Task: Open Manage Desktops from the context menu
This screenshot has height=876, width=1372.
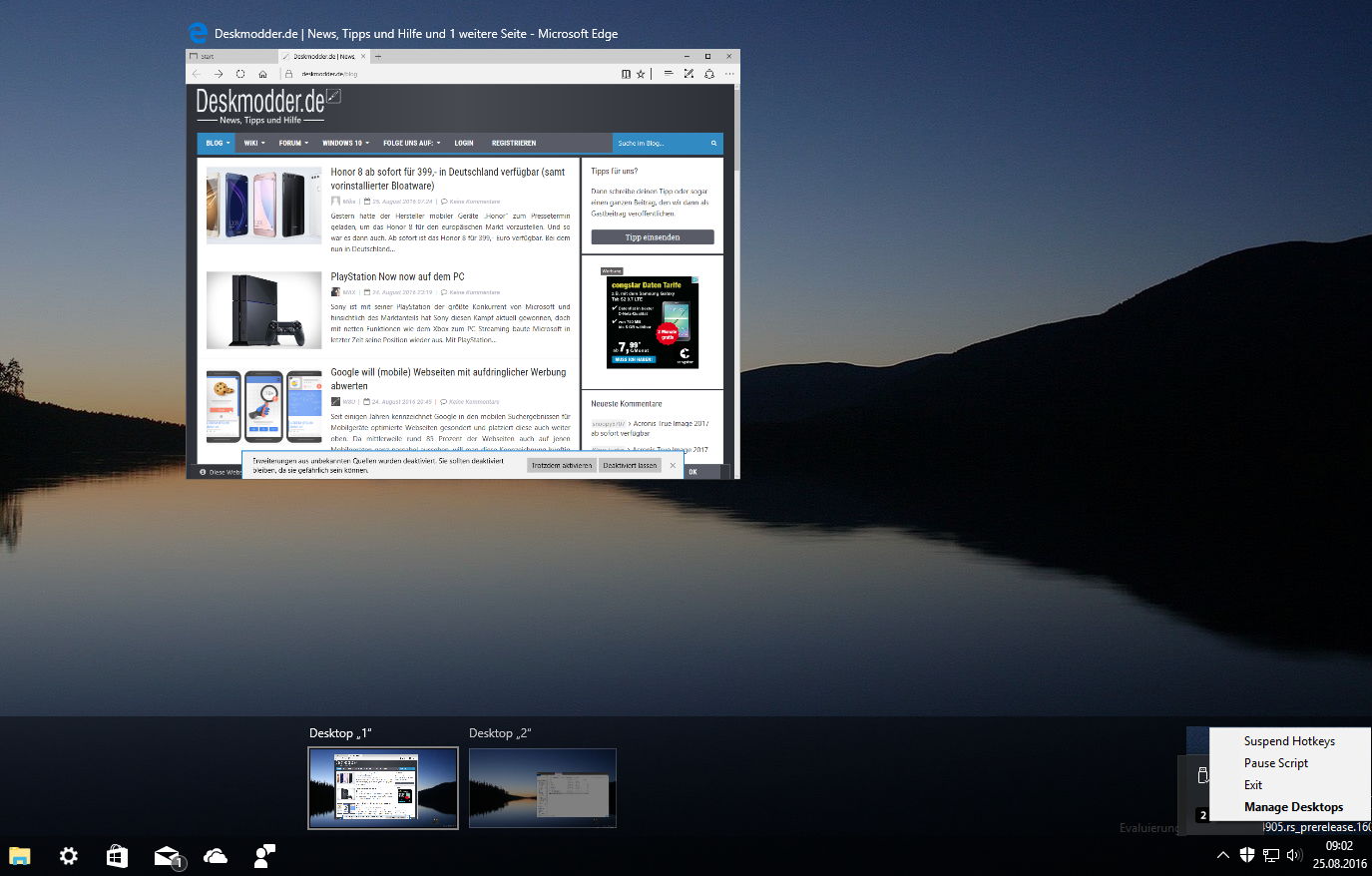Action: pyautogui.click(x=1289, y=807)
